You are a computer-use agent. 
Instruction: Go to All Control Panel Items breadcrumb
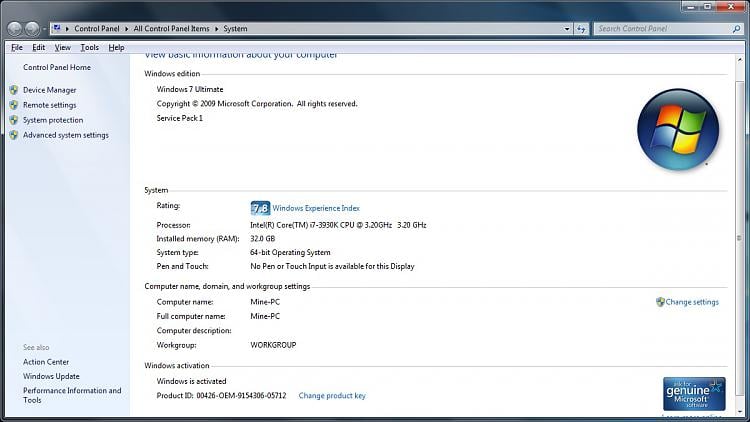tap(171, 29)
